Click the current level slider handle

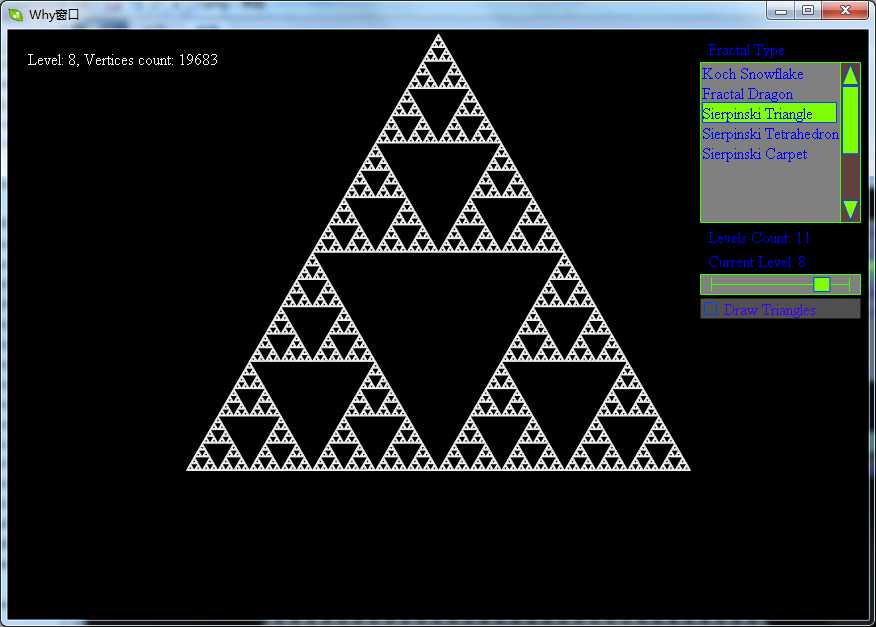click(822, 284)
